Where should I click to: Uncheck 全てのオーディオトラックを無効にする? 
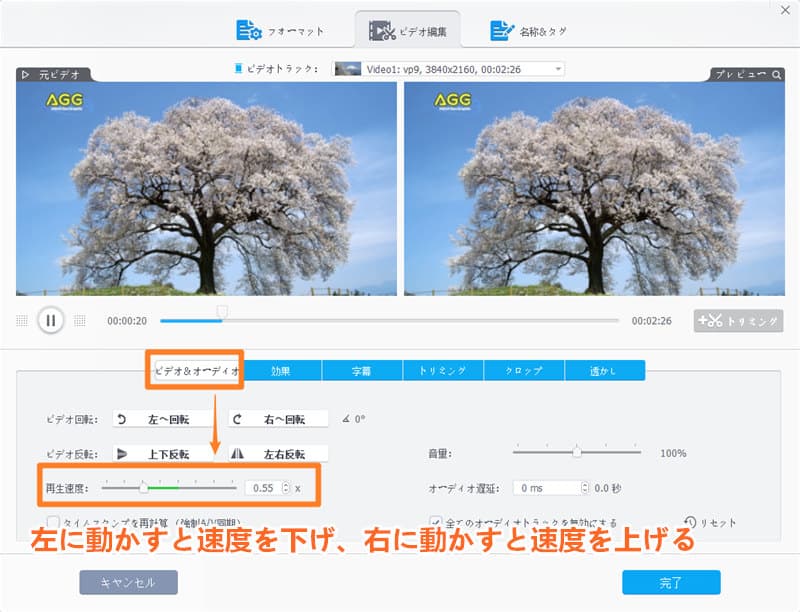coord(436,519)
